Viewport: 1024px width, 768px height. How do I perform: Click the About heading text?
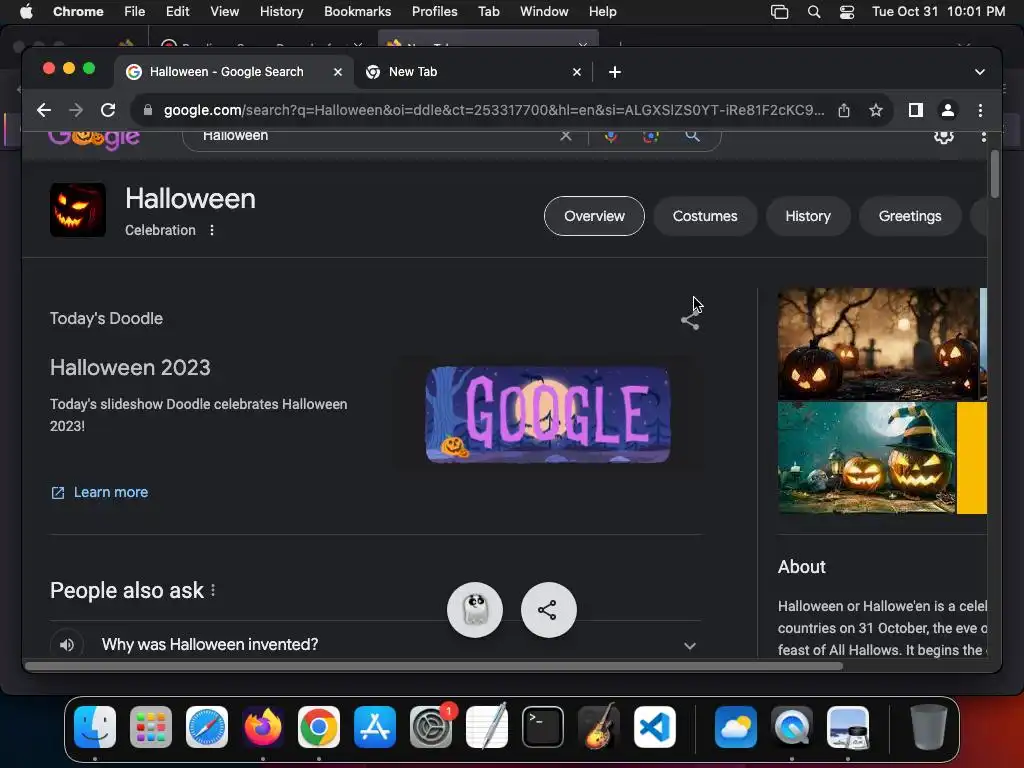coord(801,567)
